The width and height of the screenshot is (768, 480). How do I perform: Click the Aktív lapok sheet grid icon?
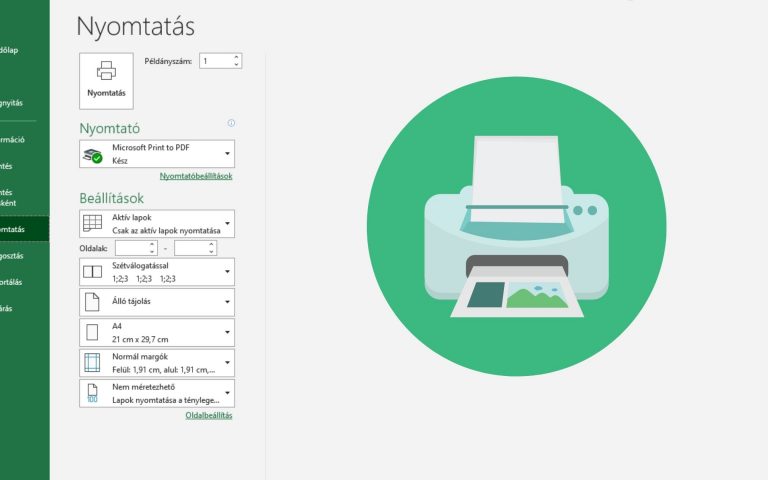tap(92, 222)
